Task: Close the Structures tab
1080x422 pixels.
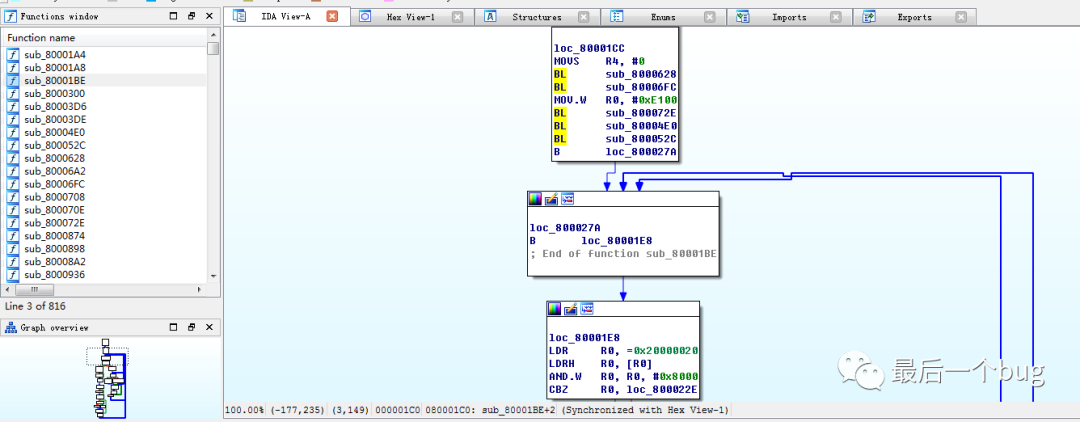Action: 583,17
